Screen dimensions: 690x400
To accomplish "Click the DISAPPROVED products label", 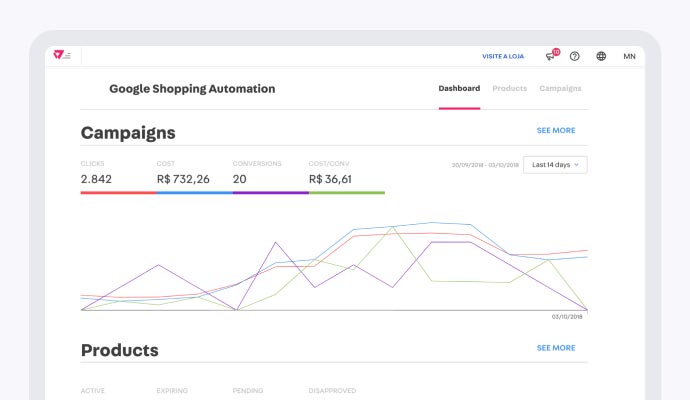I will tap(332, 391).
